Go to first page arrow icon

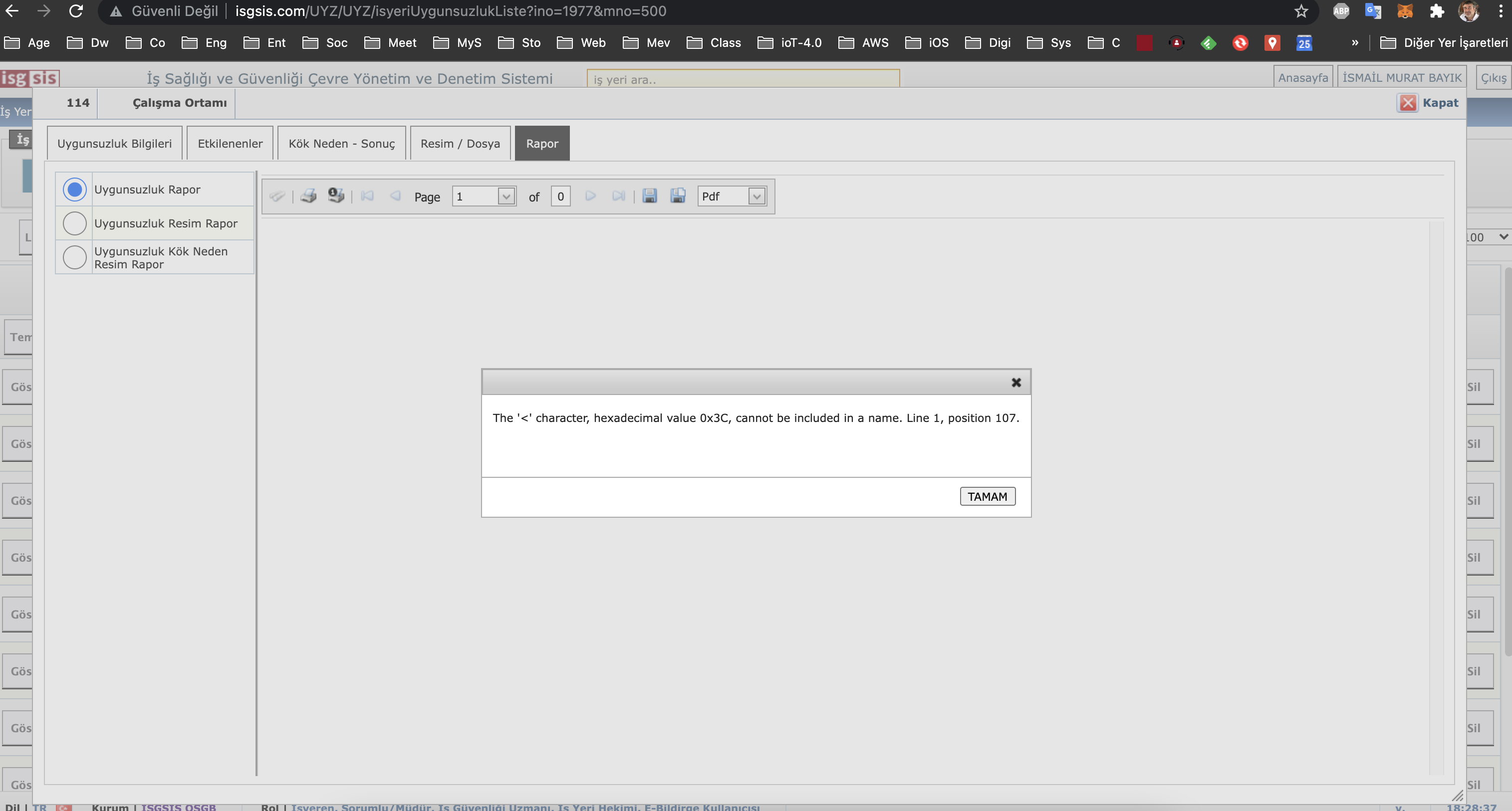point(367,196)
